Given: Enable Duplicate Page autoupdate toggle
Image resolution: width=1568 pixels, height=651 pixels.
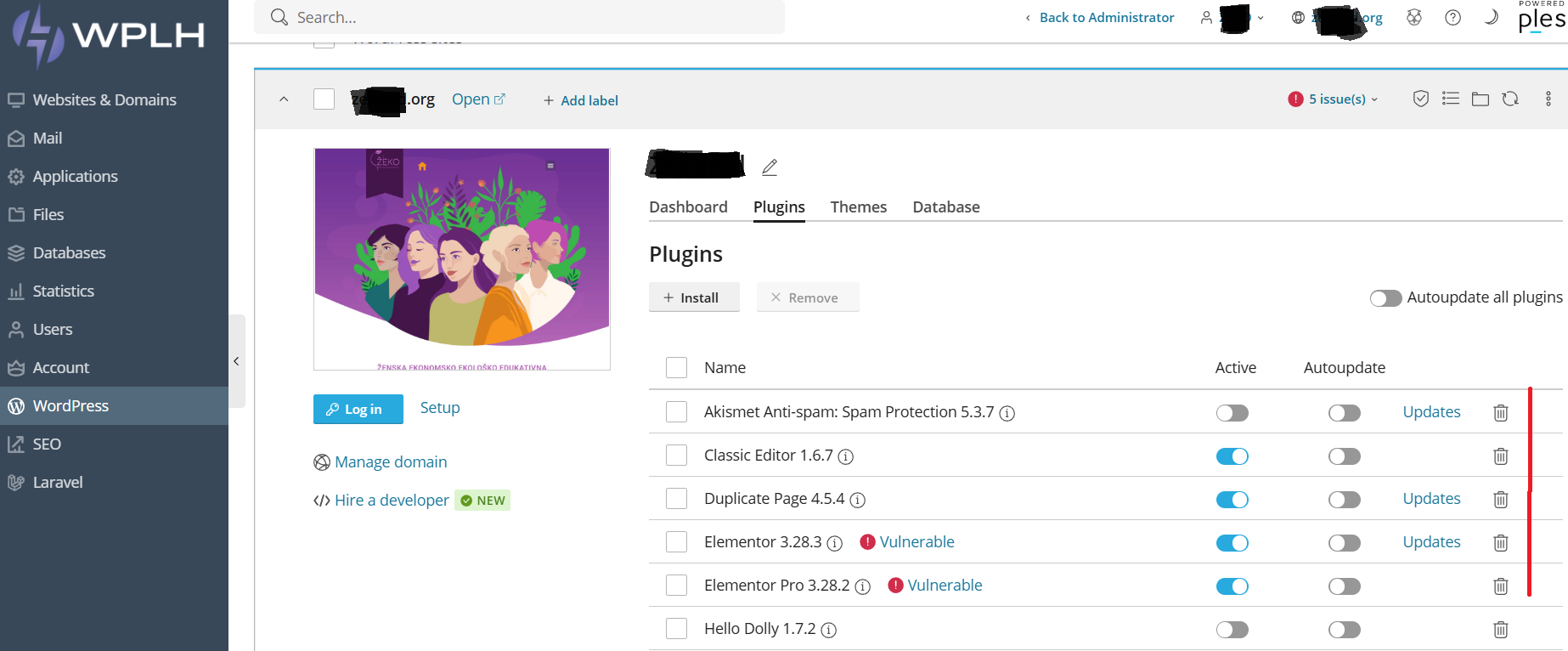Looking at the screenshot, I should [1344, 500].
